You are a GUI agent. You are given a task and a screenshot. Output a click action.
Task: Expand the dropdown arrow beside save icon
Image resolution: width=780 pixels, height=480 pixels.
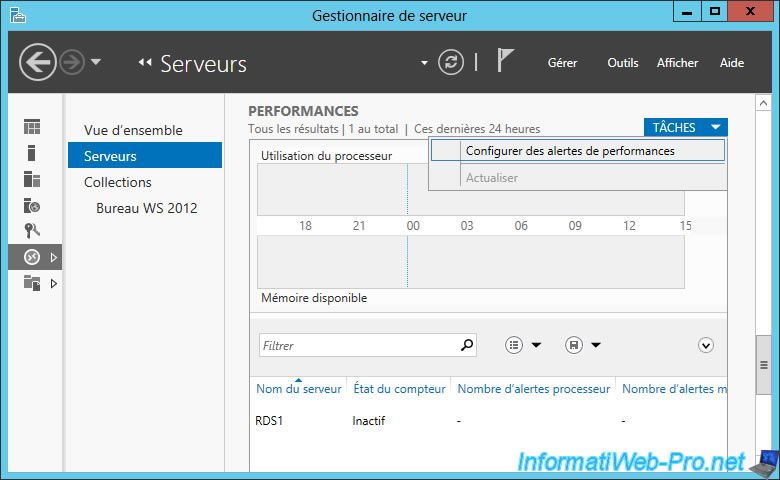(x=596, y=345)
